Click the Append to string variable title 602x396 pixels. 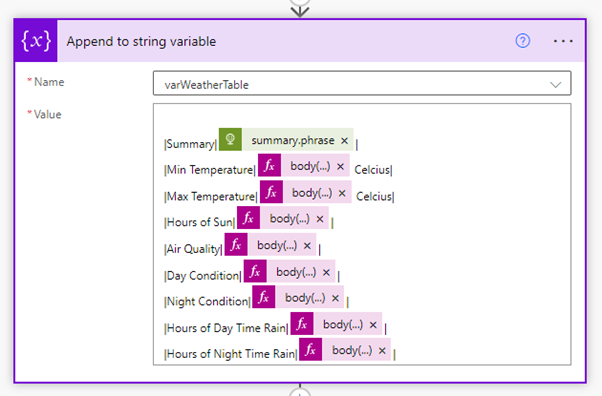[141, 41]
